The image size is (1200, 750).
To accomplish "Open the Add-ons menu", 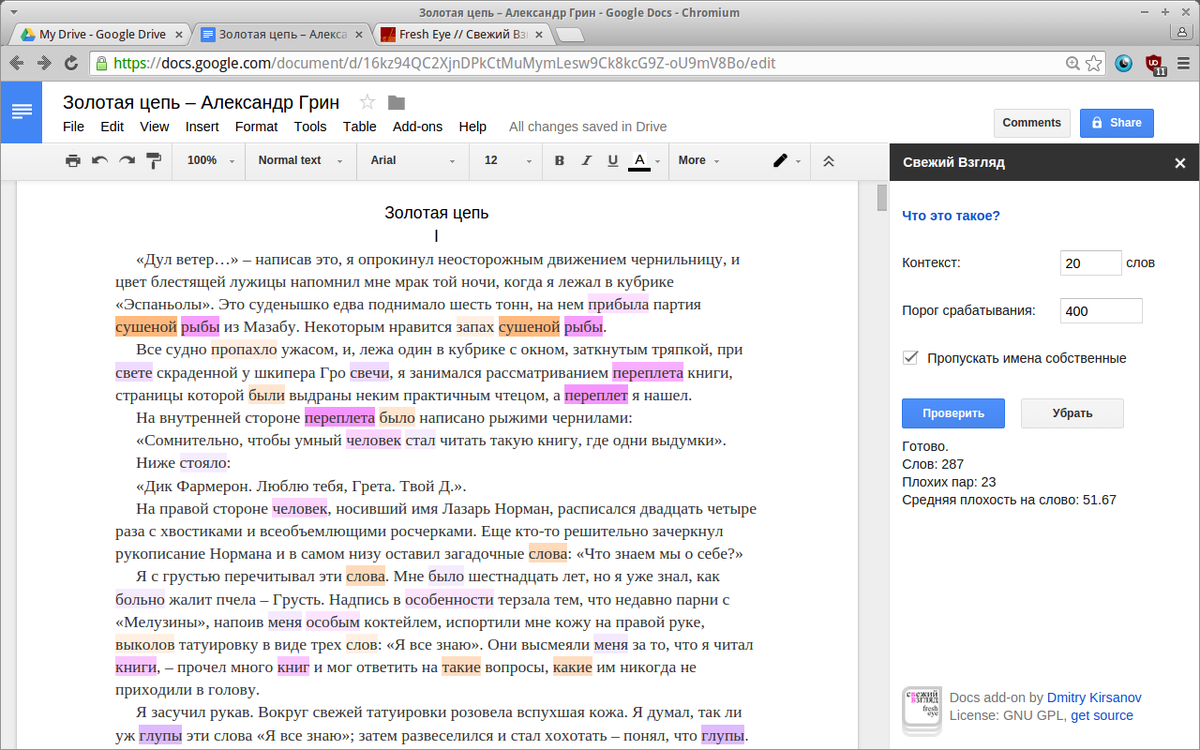I will pos(417,127).
